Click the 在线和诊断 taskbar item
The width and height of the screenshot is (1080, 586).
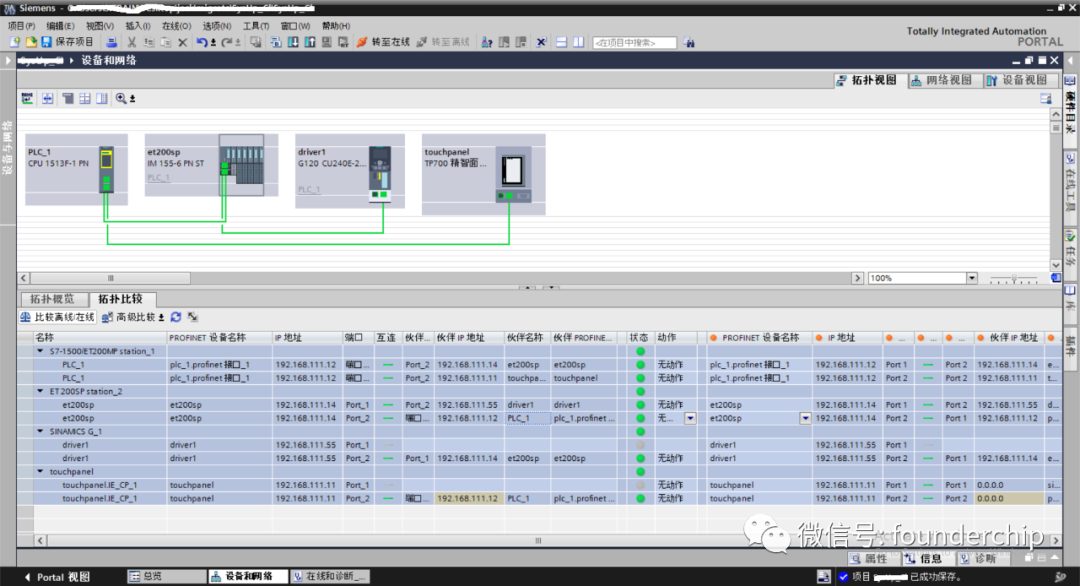(x=329, y=576)
